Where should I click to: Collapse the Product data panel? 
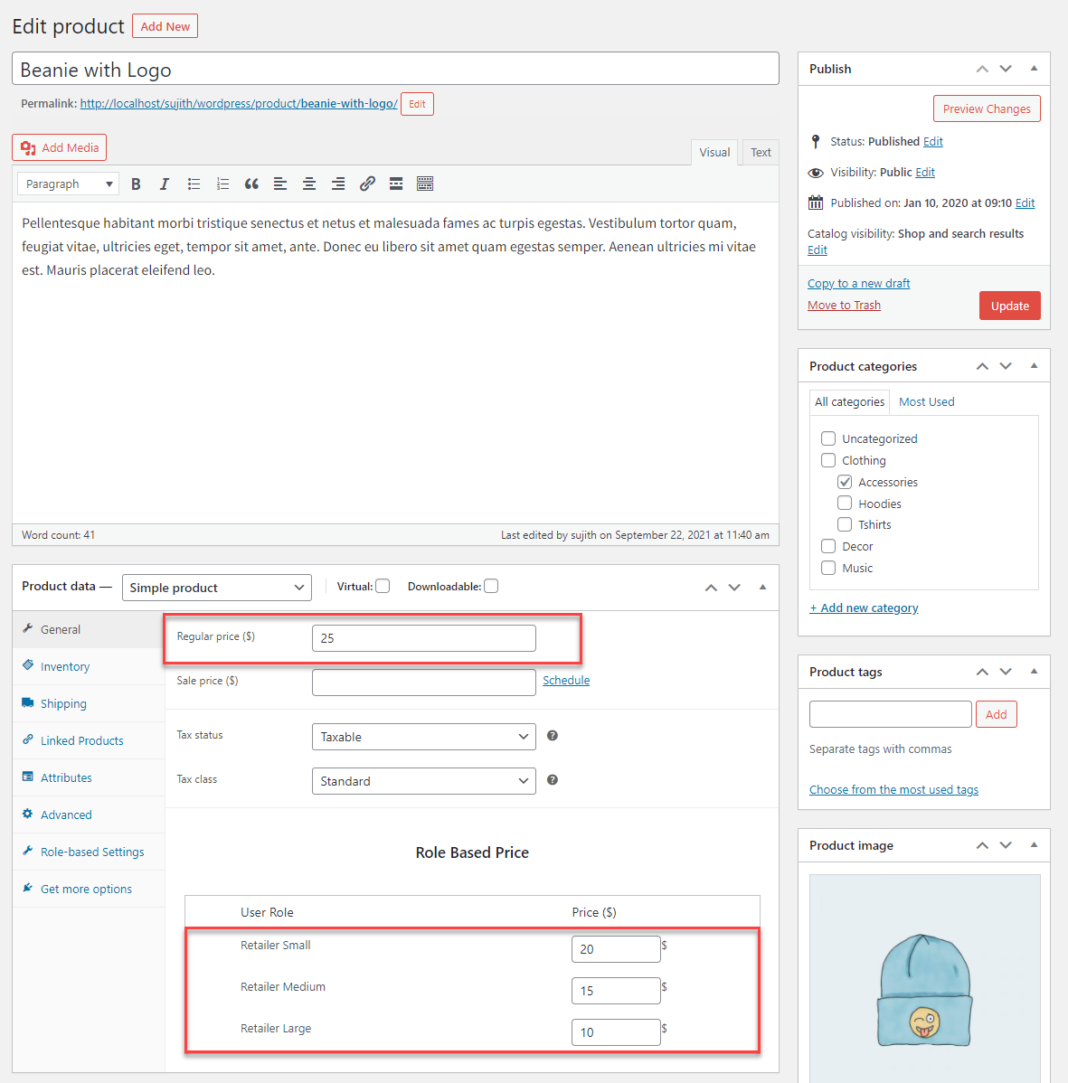(763, 587)
